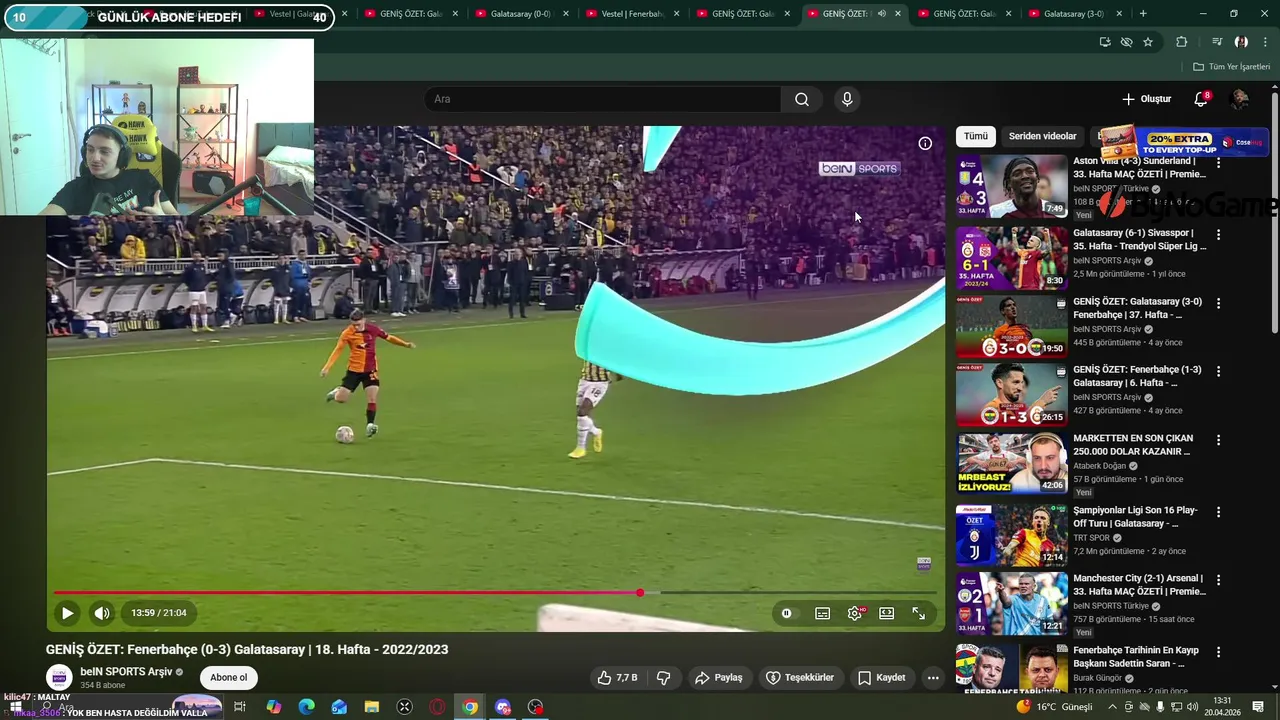Image resolution: width=1280 pixels, height=720 pixels.
Task: Click the beIN SPORTS Arşiv channel avatar
Action: point(59,677)
